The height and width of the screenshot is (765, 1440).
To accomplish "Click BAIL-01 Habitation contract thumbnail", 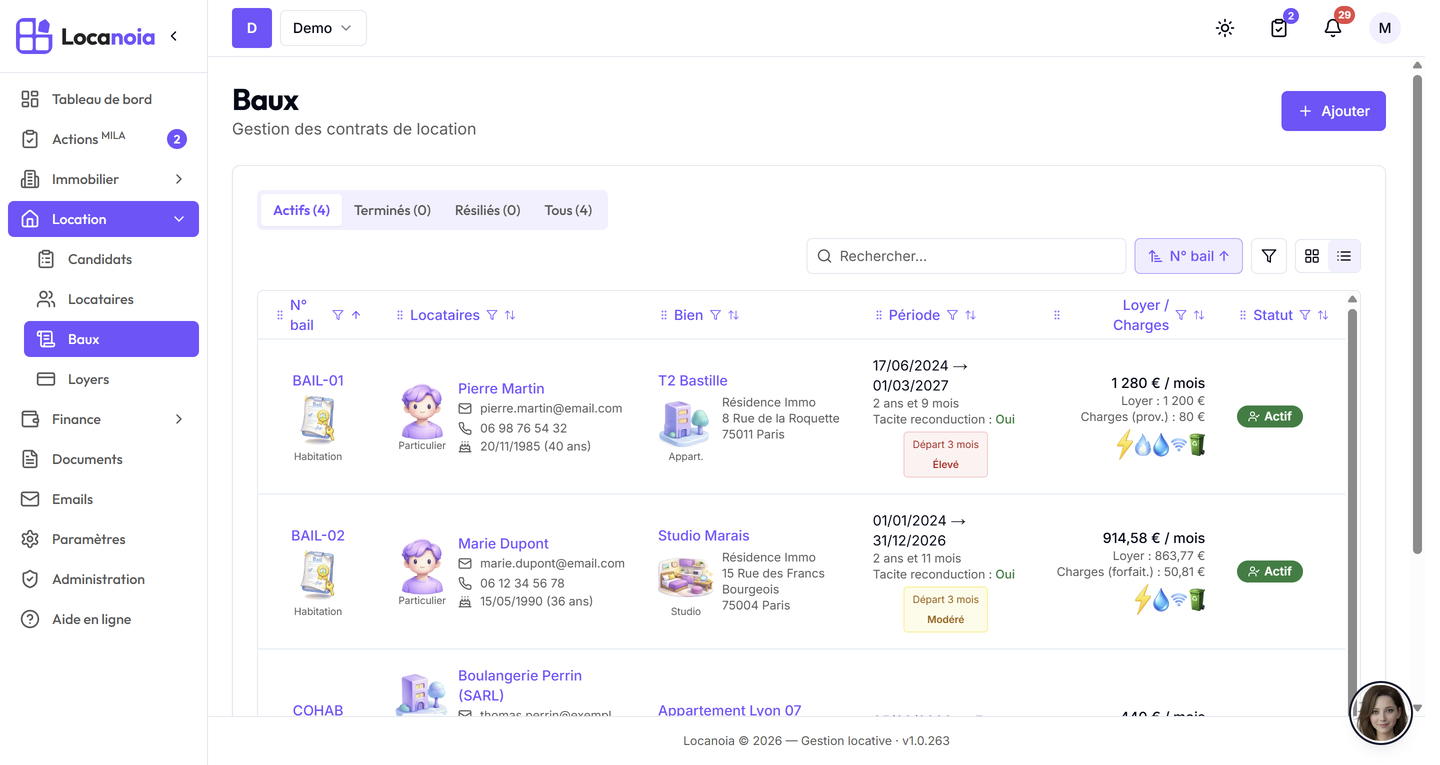I will [x=318, y=419].
